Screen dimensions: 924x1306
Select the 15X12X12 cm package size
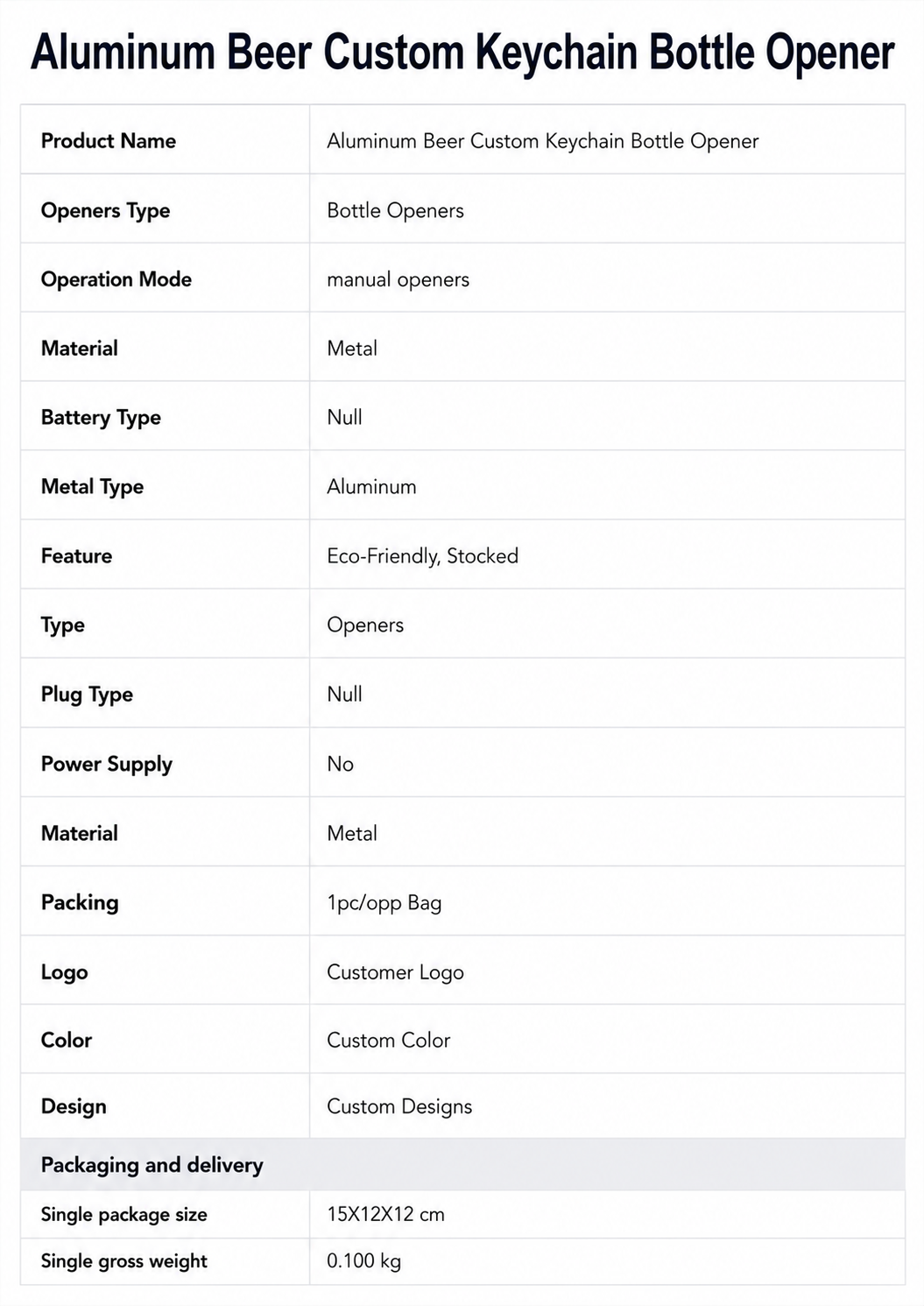click(385, 1215)
